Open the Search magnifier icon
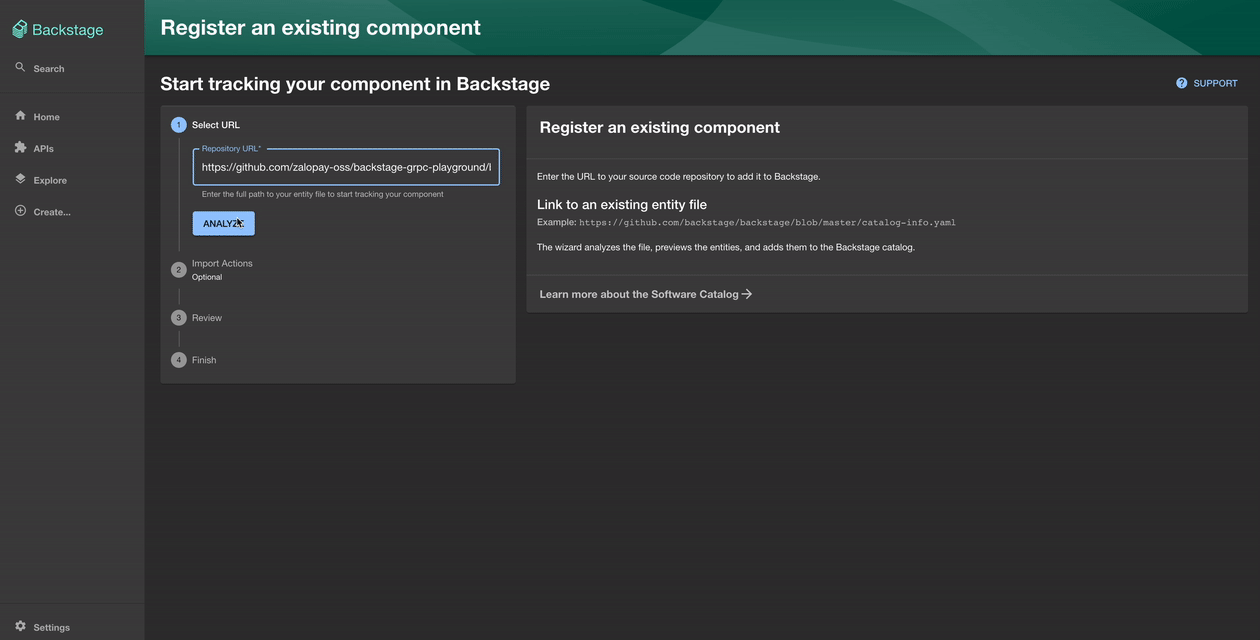 tap(20, 67)
